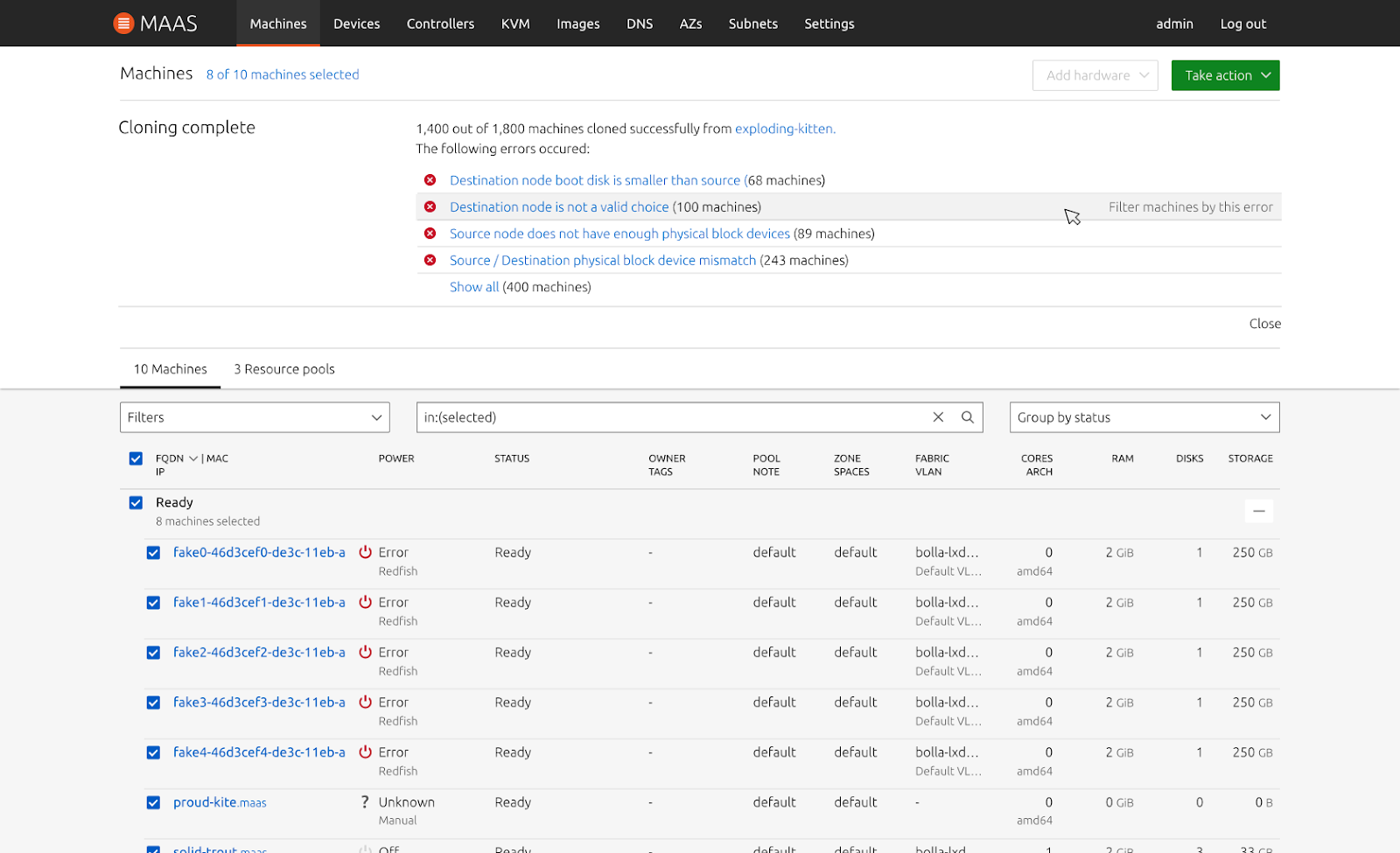Toggle the select-all checkbox in the table header
Screen dimensions: 1400x853
click(x=136, y=458)
